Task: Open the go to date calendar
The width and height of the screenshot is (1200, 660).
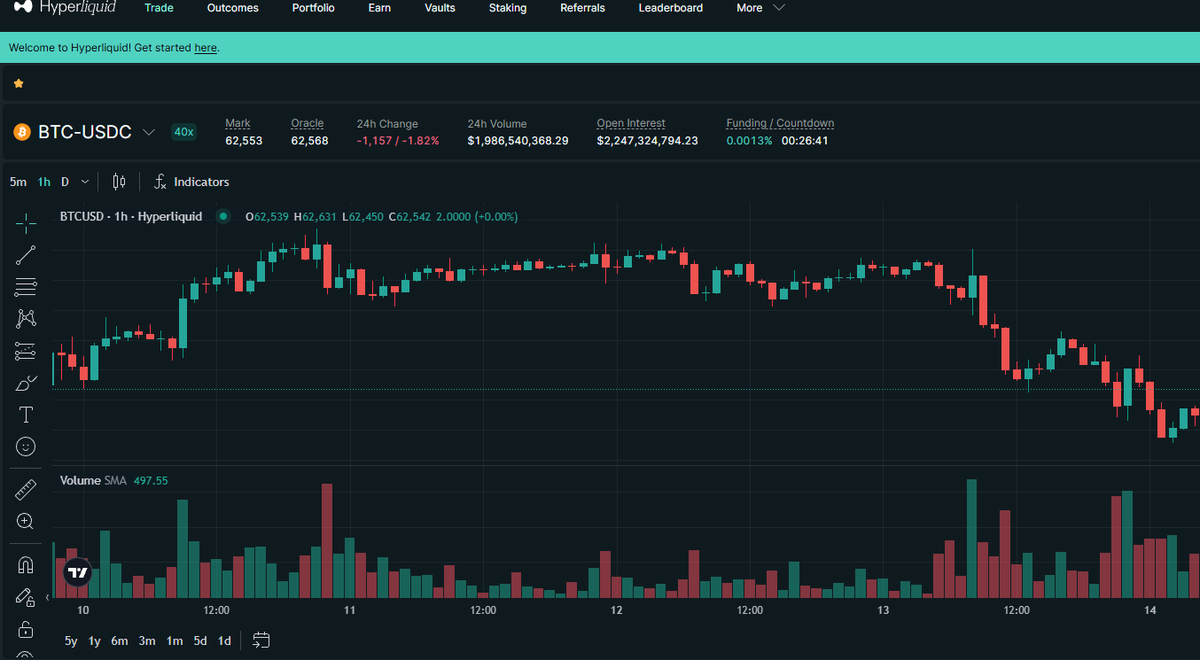Action: pos(261,641)
